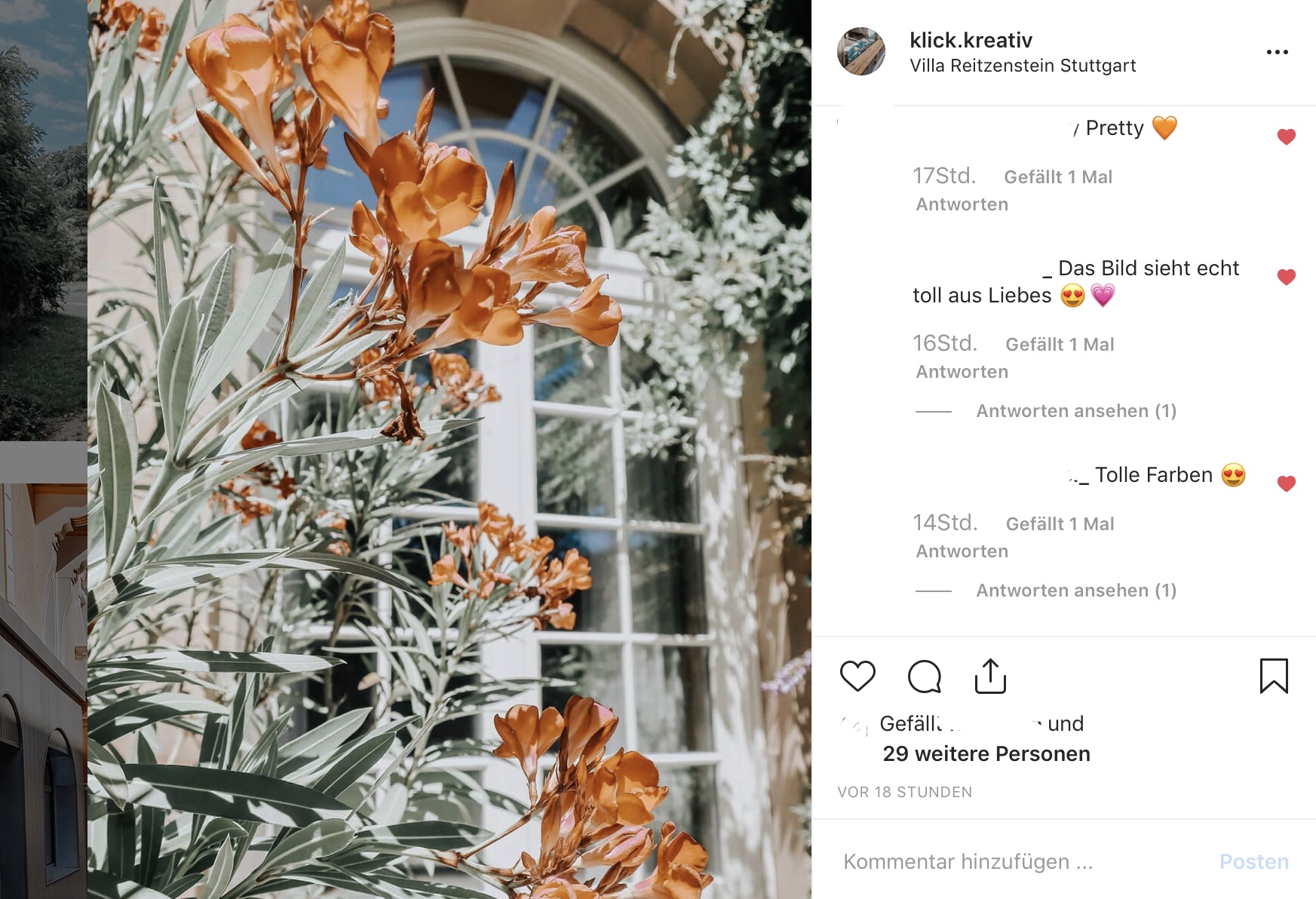Image resolution: width=1316 pixels, height=899 pixels.
Task: Open the three-dots options menu
Action: pos(1278,52)
